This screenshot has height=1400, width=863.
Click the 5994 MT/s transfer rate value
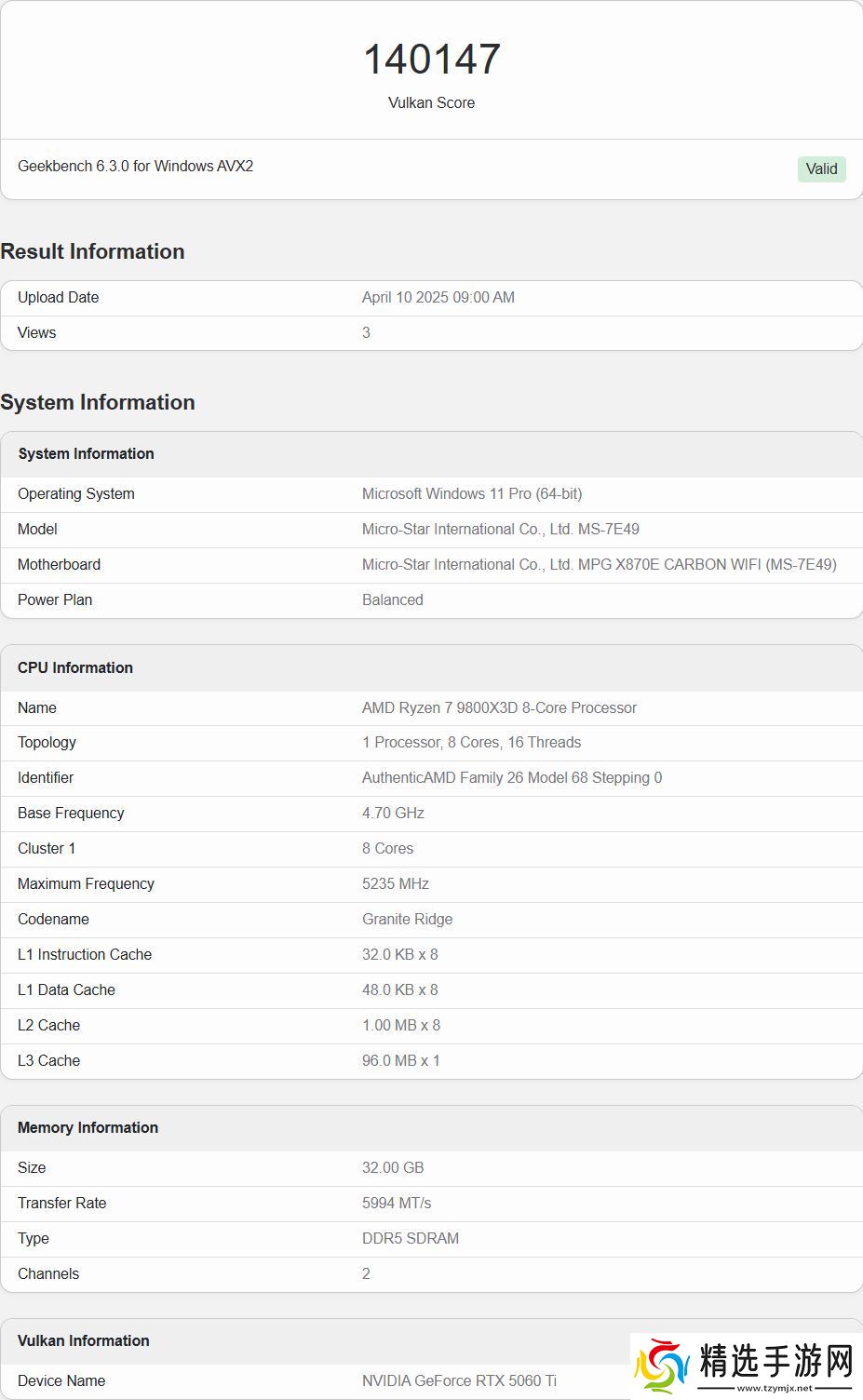tap(397, 1203)
